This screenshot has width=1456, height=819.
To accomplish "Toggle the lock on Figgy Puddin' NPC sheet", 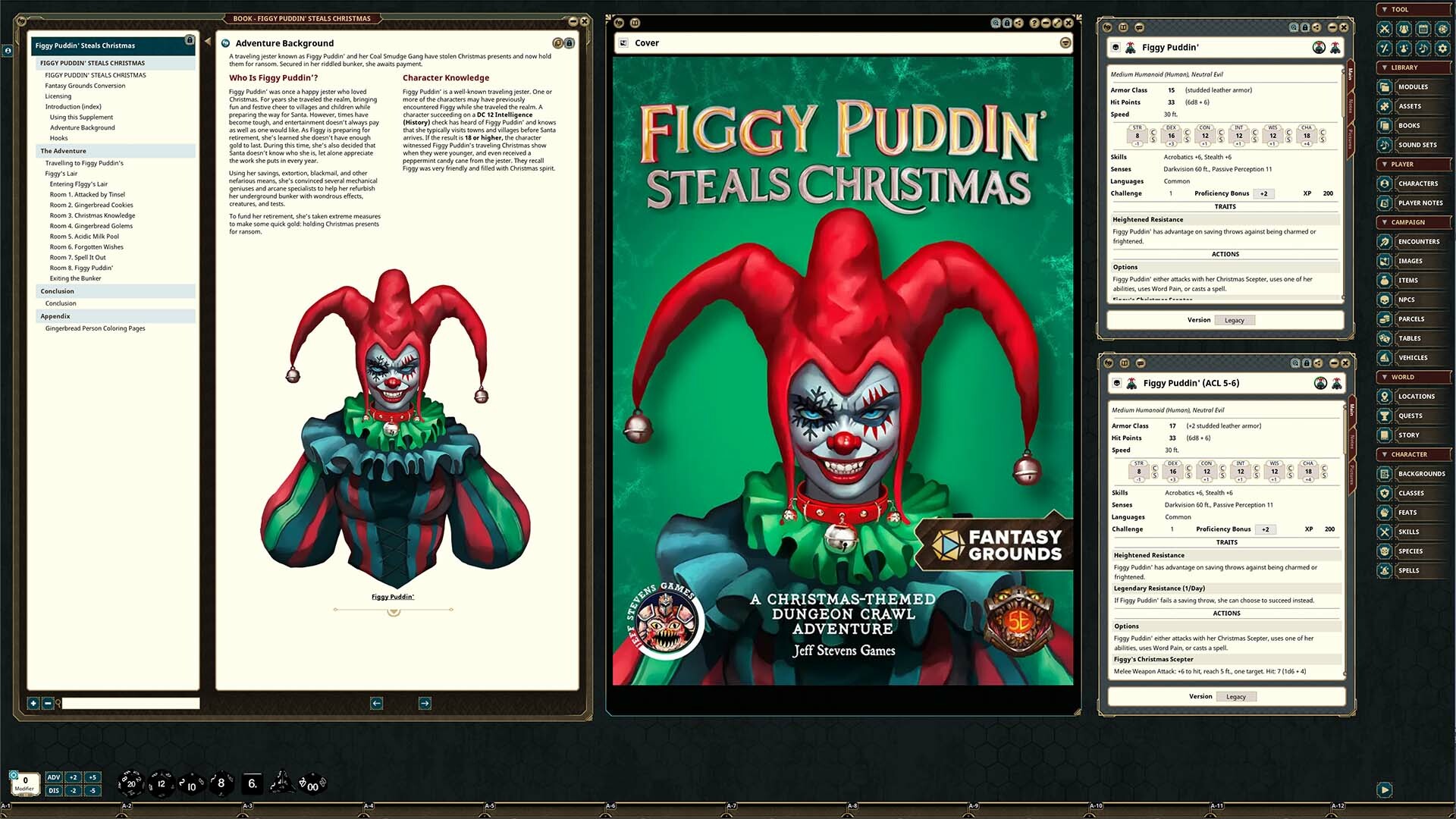I will click(1304, 27).
